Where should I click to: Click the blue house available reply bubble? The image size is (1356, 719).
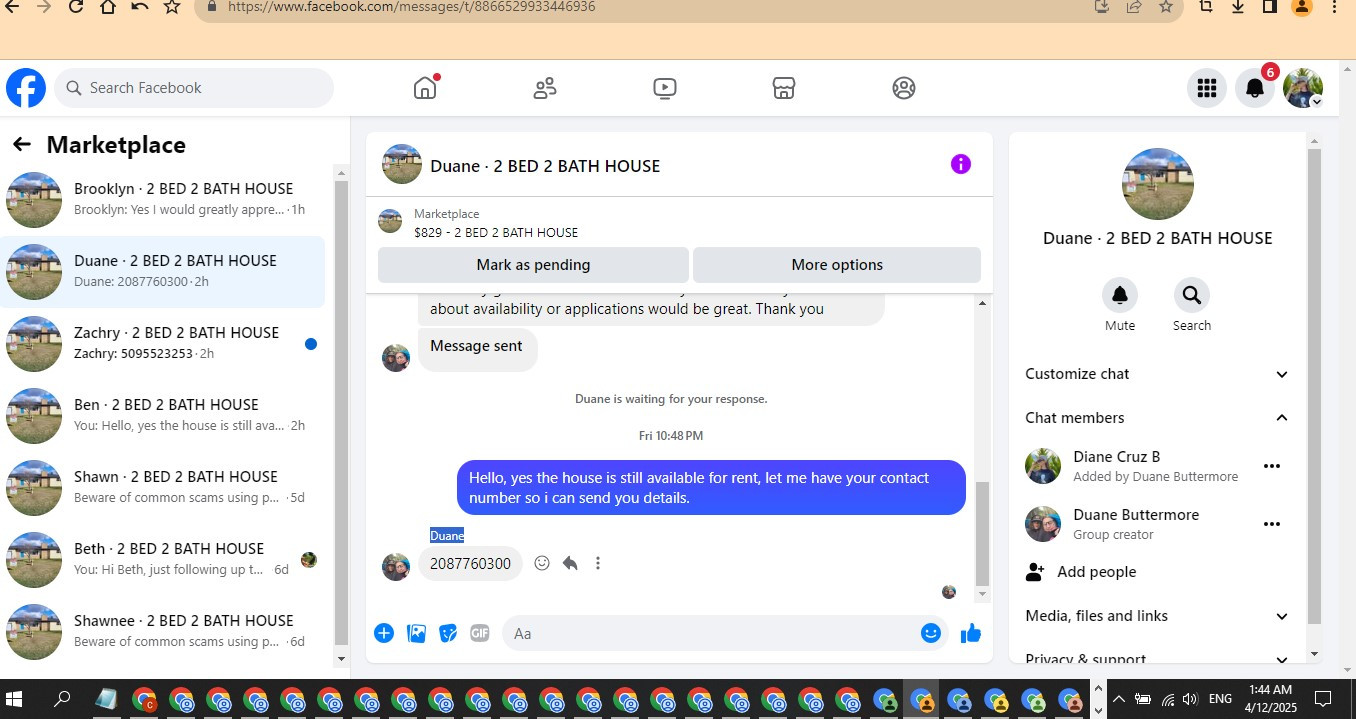tap(711, 487)
